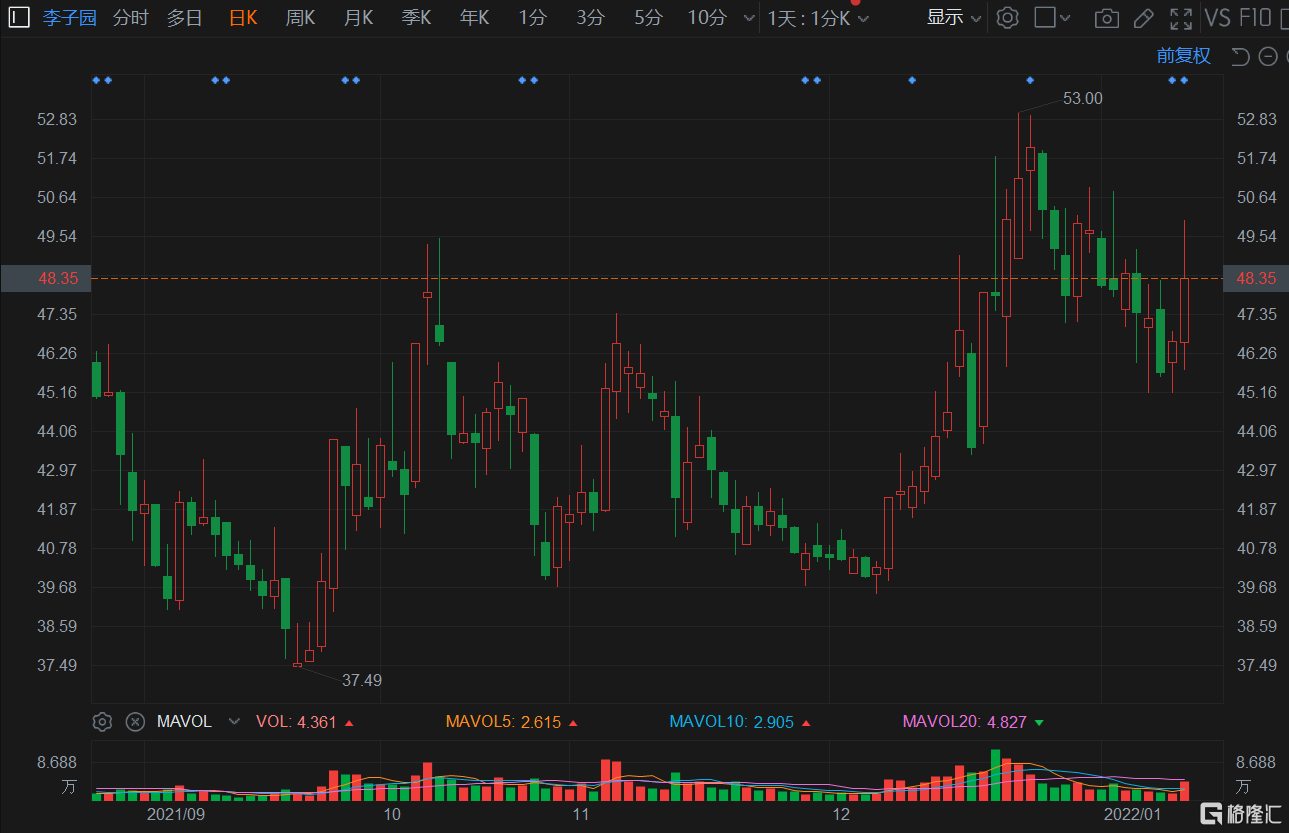The image size is (1289, 833).
Task: Open chart settings gear in top toolbar
Action: point(1008,17)
